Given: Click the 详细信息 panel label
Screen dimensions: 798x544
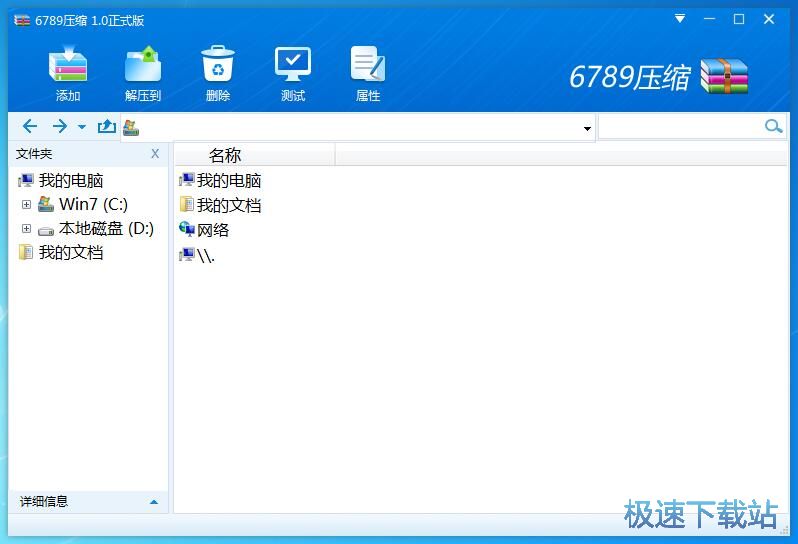Looking at the screenshot, I should [x=44, y=502].
